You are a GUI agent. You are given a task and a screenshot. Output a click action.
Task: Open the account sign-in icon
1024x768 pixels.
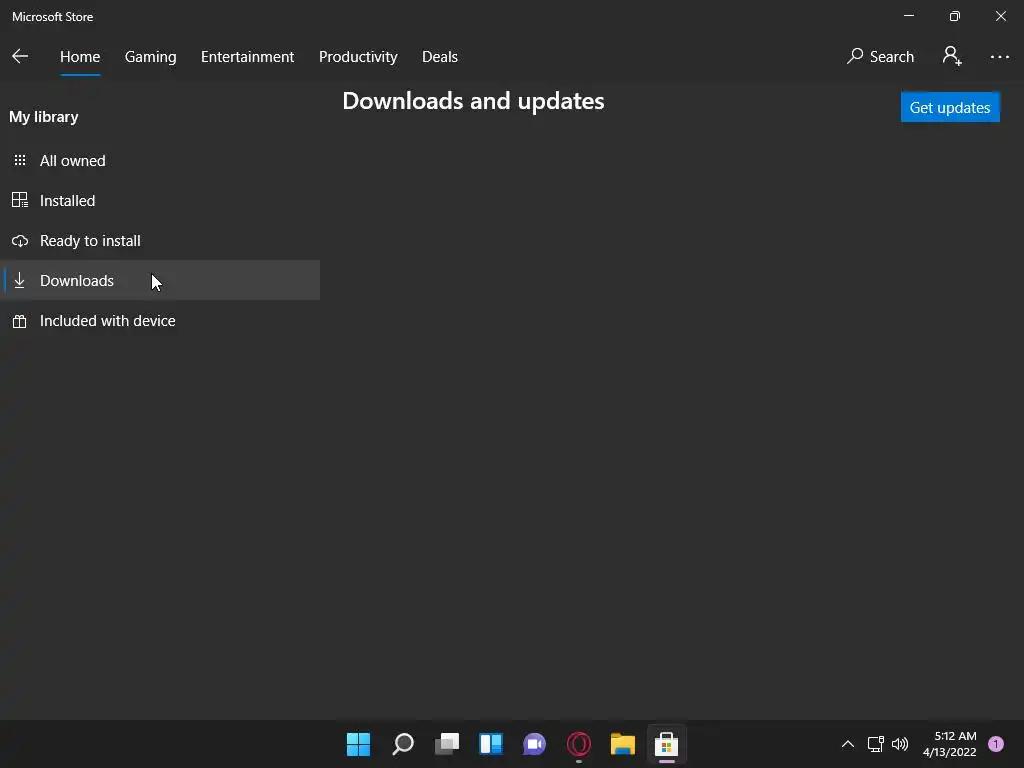coord(952,56)
